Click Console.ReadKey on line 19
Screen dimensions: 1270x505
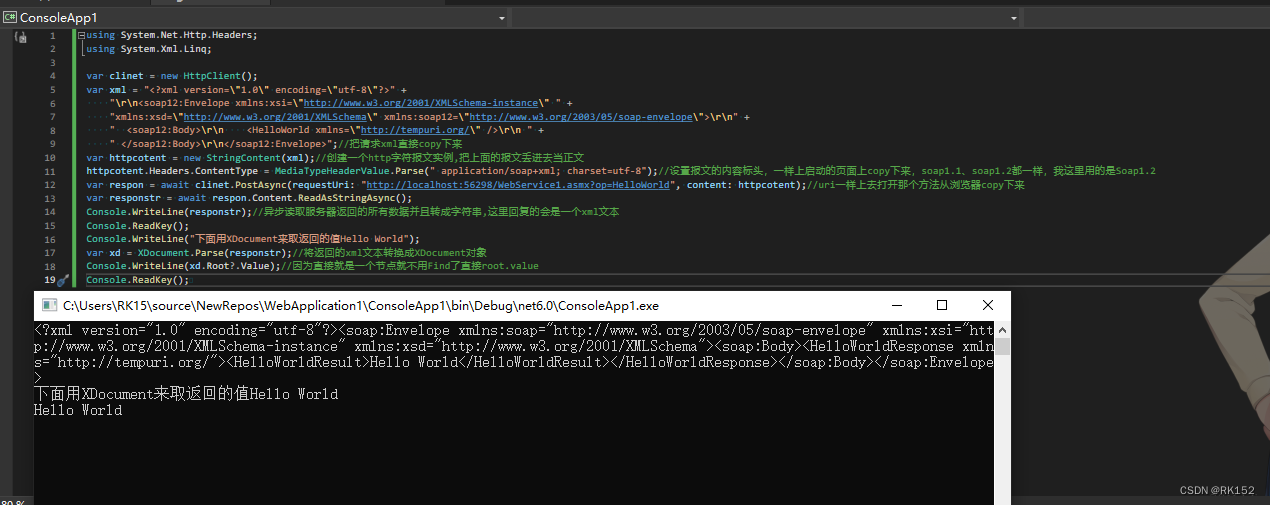(x=130, y=280)
